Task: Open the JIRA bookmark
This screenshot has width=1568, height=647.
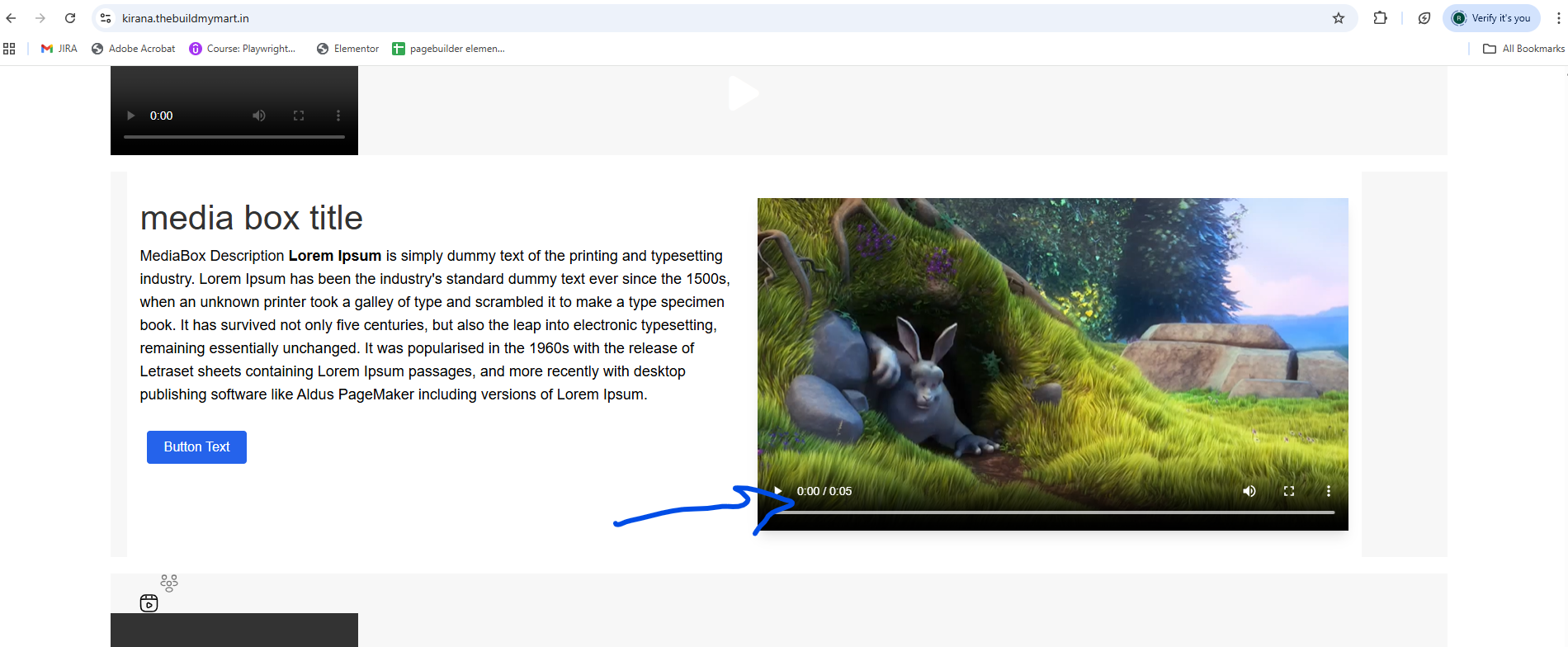Action: tap(59, 49)
